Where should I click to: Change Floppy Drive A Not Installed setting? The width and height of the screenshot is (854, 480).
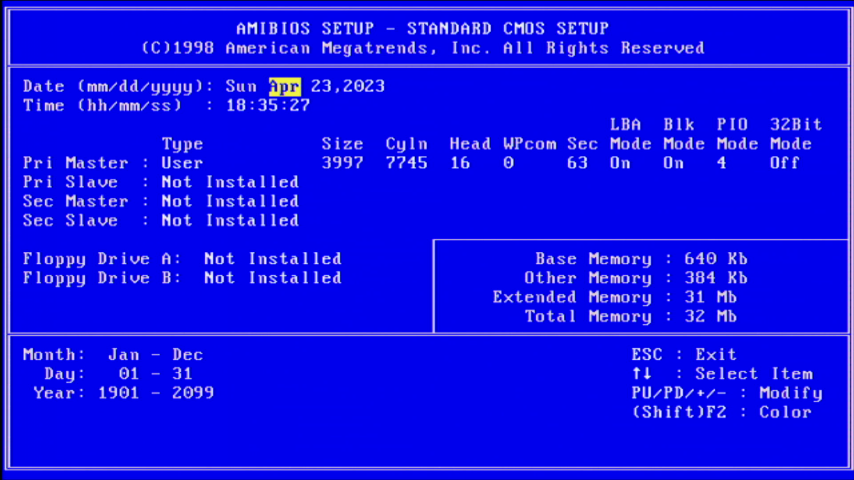click(x=272, y=259)
